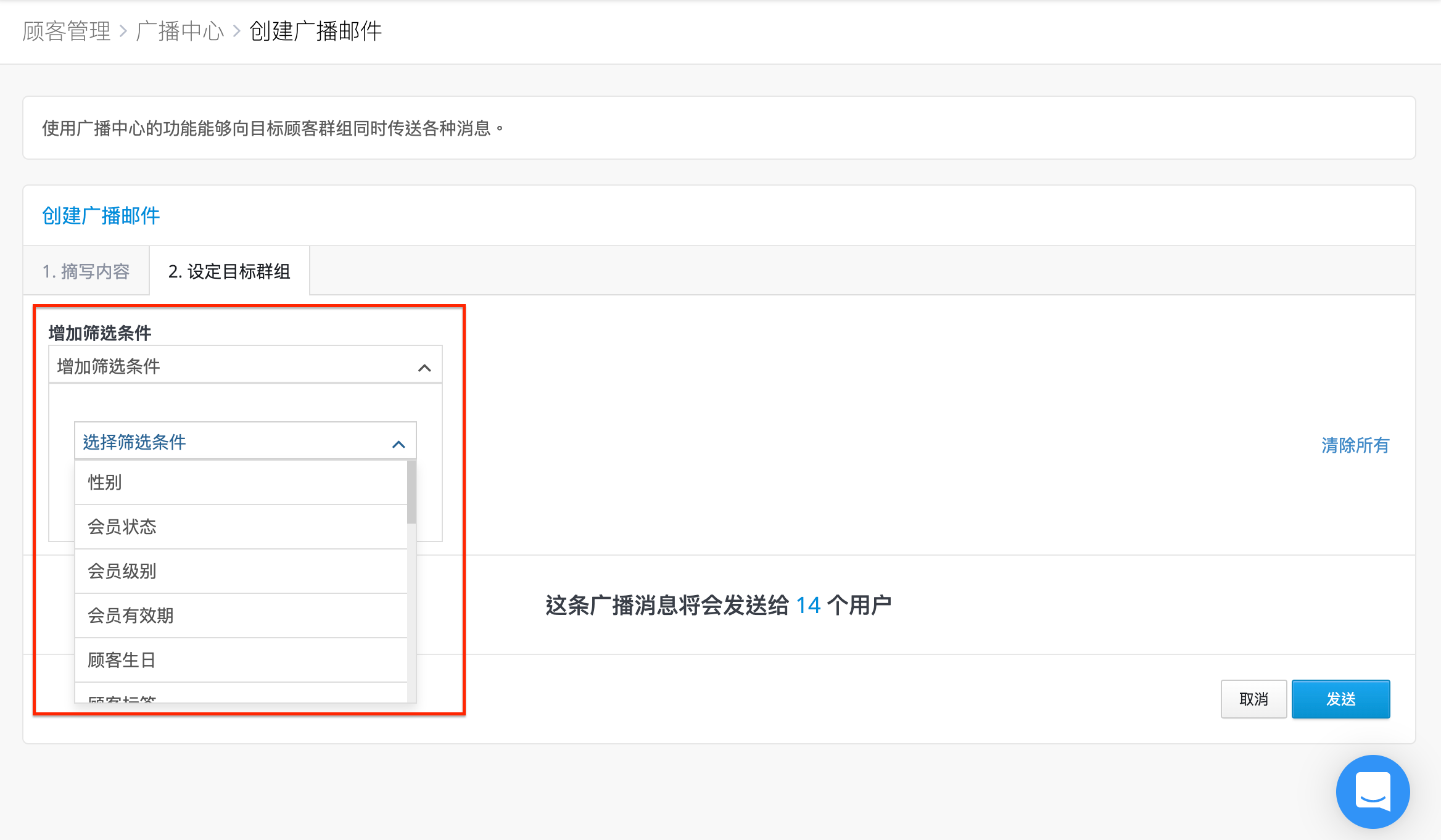
Task: Click the 清除所有 link
Action: point(1355,445)
